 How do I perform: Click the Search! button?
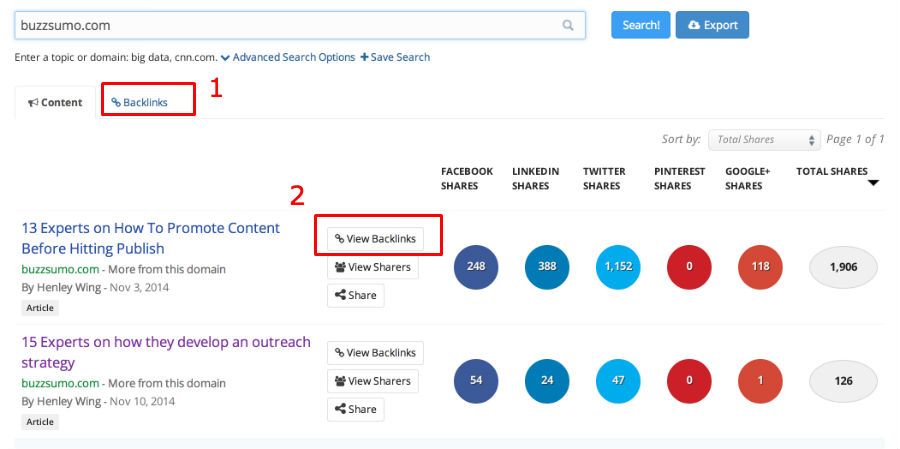pos(641,25)
